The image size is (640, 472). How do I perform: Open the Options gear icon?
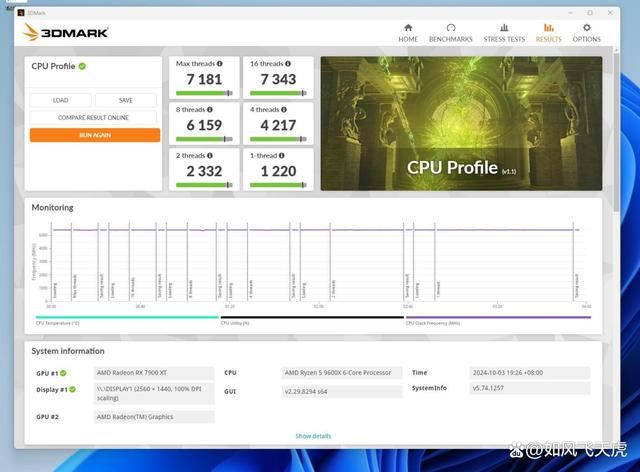point(587,28)
